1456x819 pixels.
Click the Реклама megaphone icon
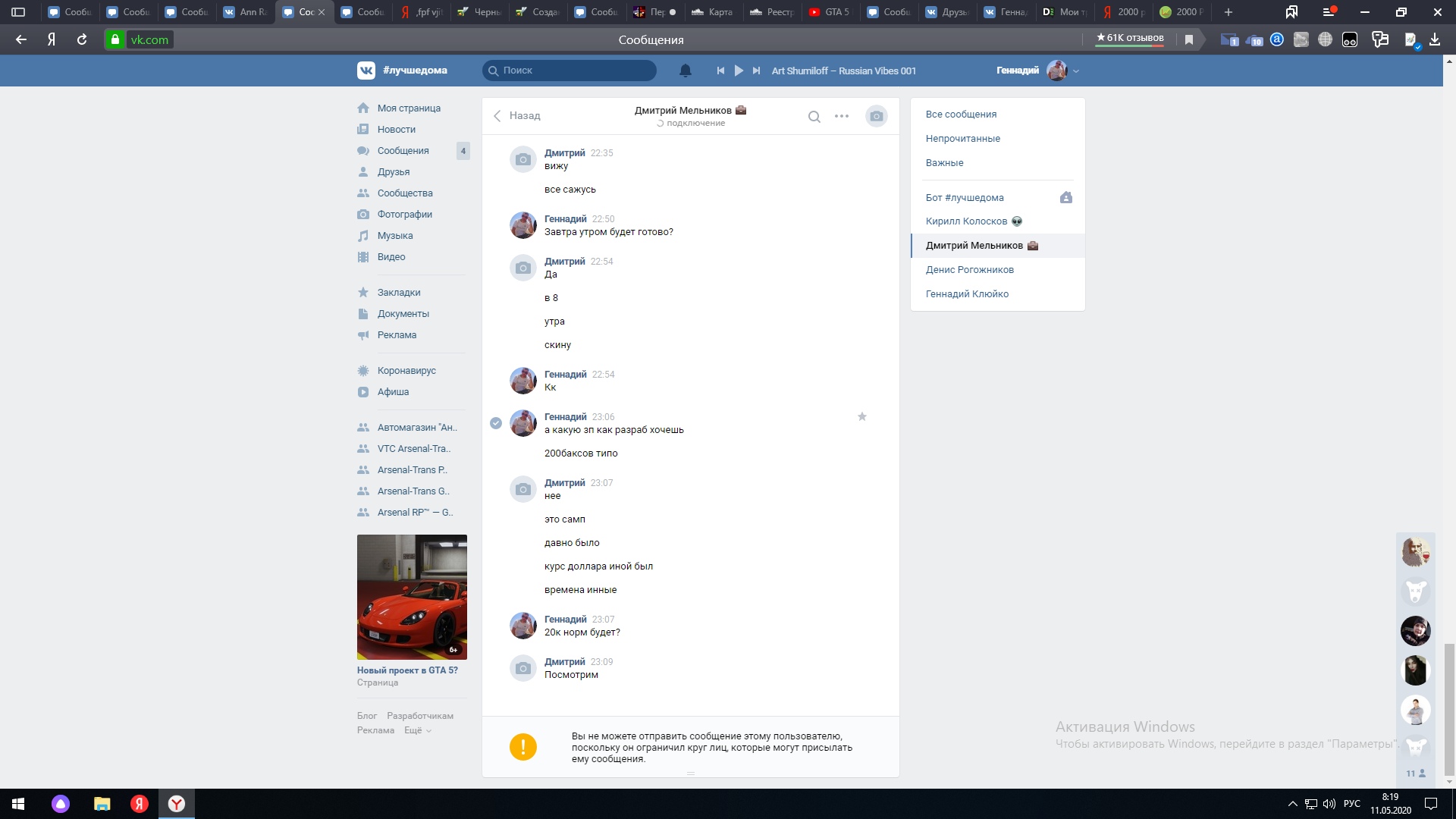pyautogui.click(x=363, y=335)
